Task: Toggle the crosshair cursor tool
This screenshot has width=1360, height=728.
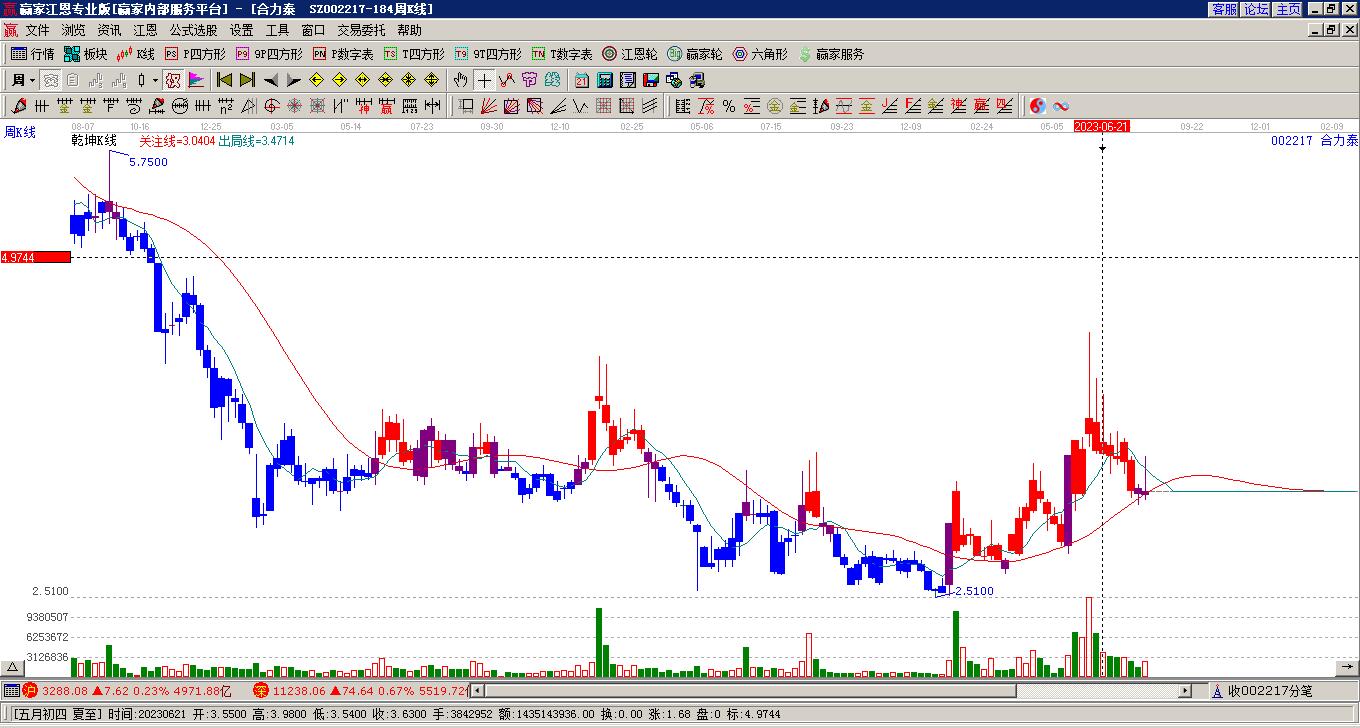Action: [484, 80]
